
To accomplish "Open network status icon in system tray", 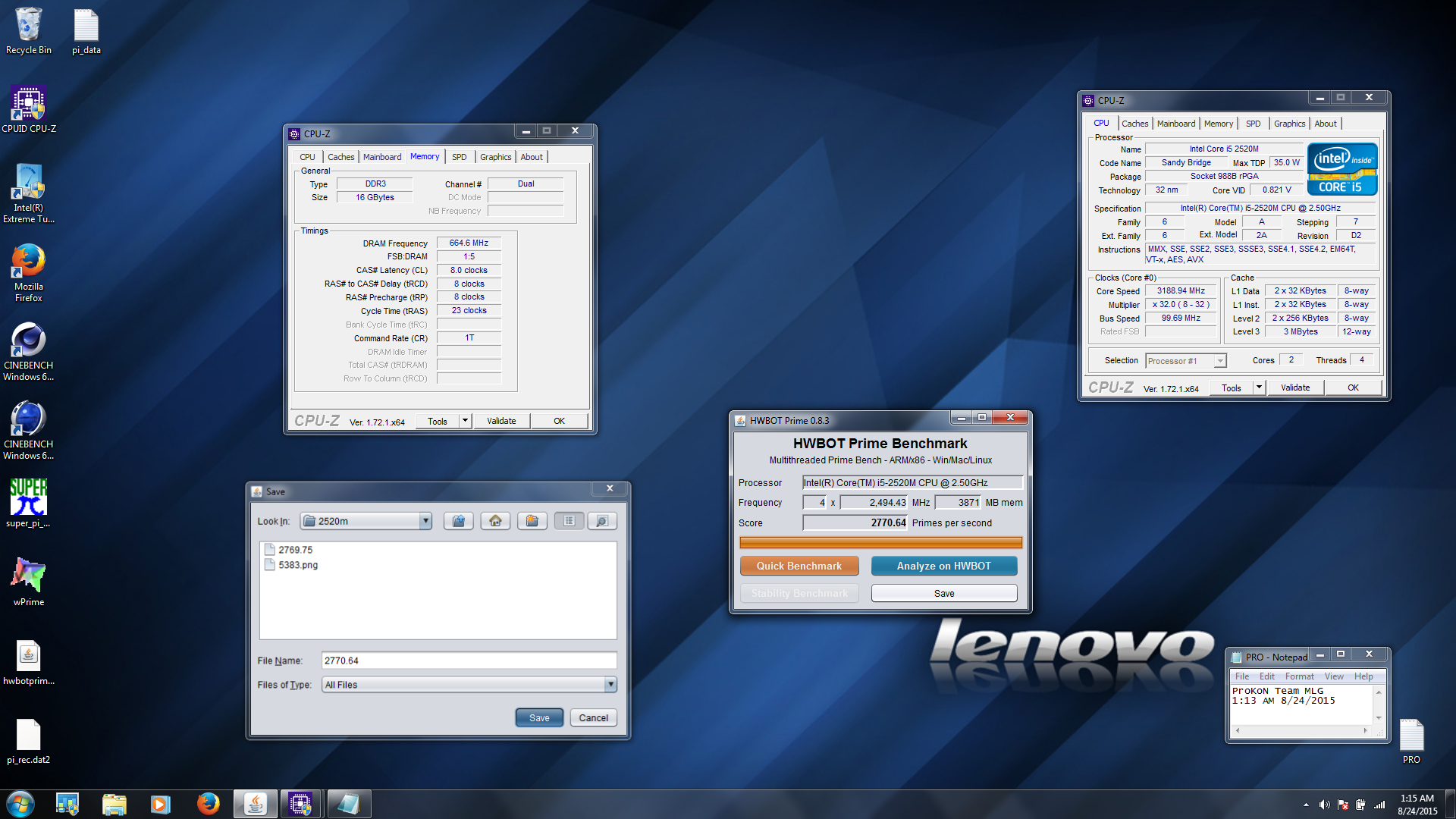I will tap(1379, 805).
